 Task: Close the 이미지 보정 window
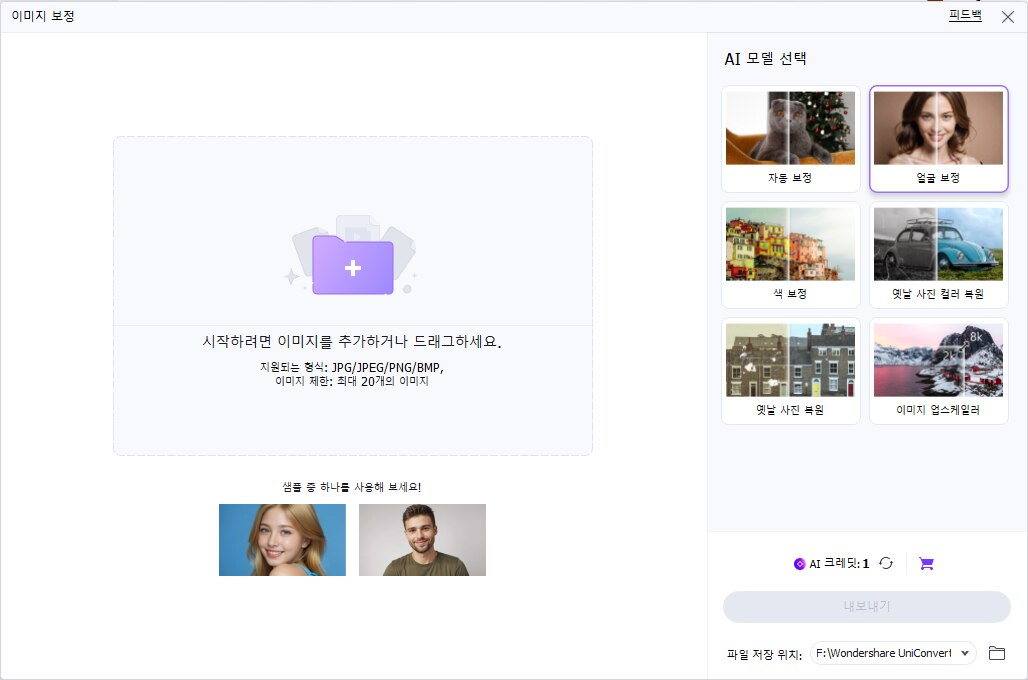tap(1007, 16)
